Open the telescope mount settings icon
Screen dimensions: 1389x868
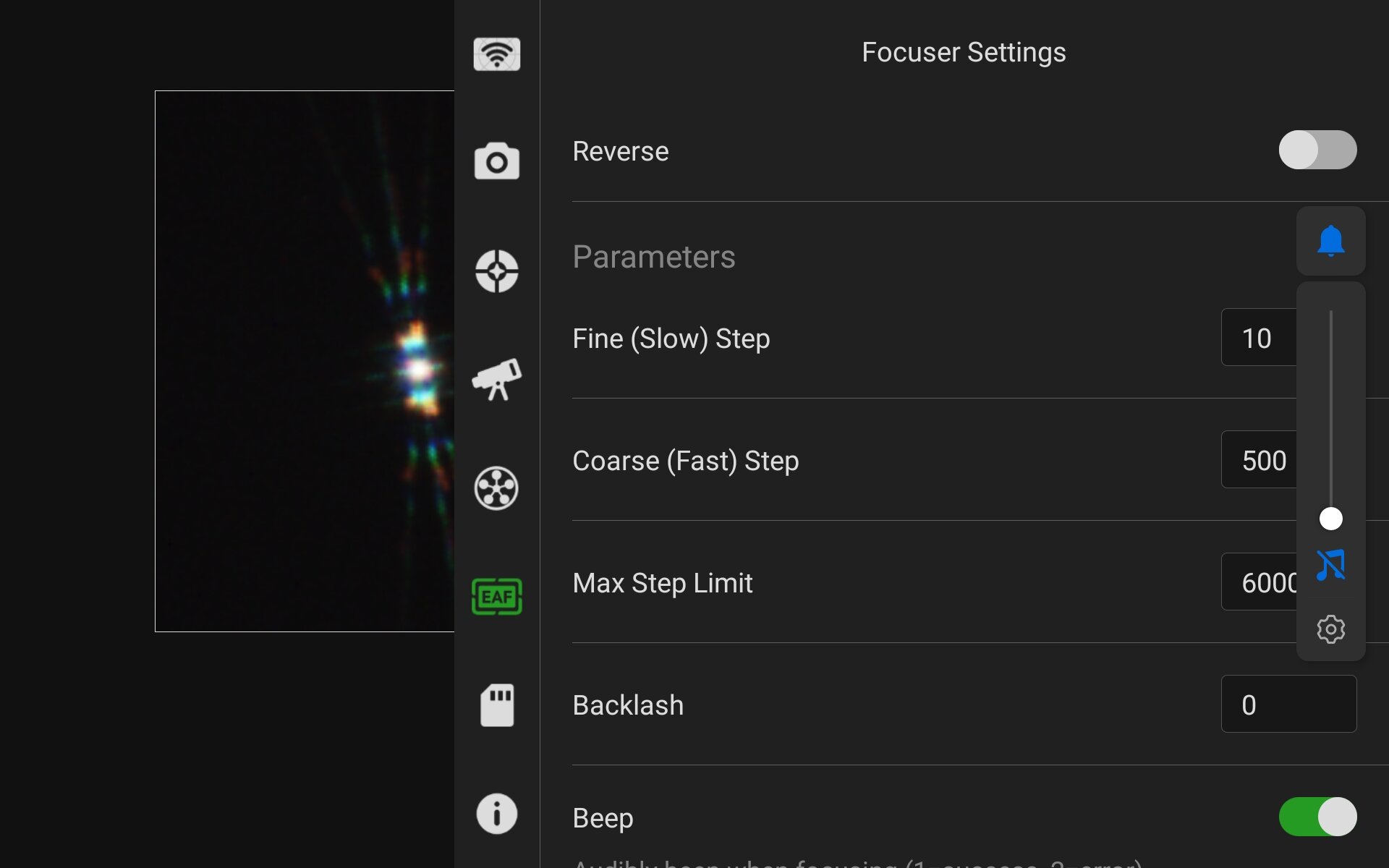point(496,379)
